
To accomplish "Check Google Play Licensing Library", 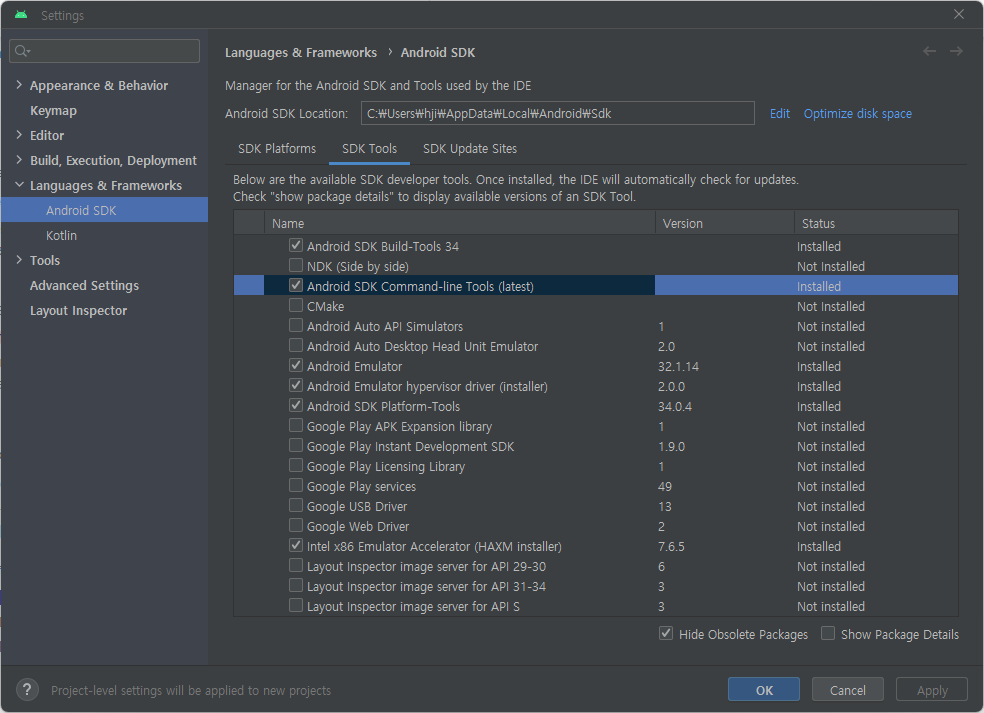I will pyautogui.click(x=296, y=466).
